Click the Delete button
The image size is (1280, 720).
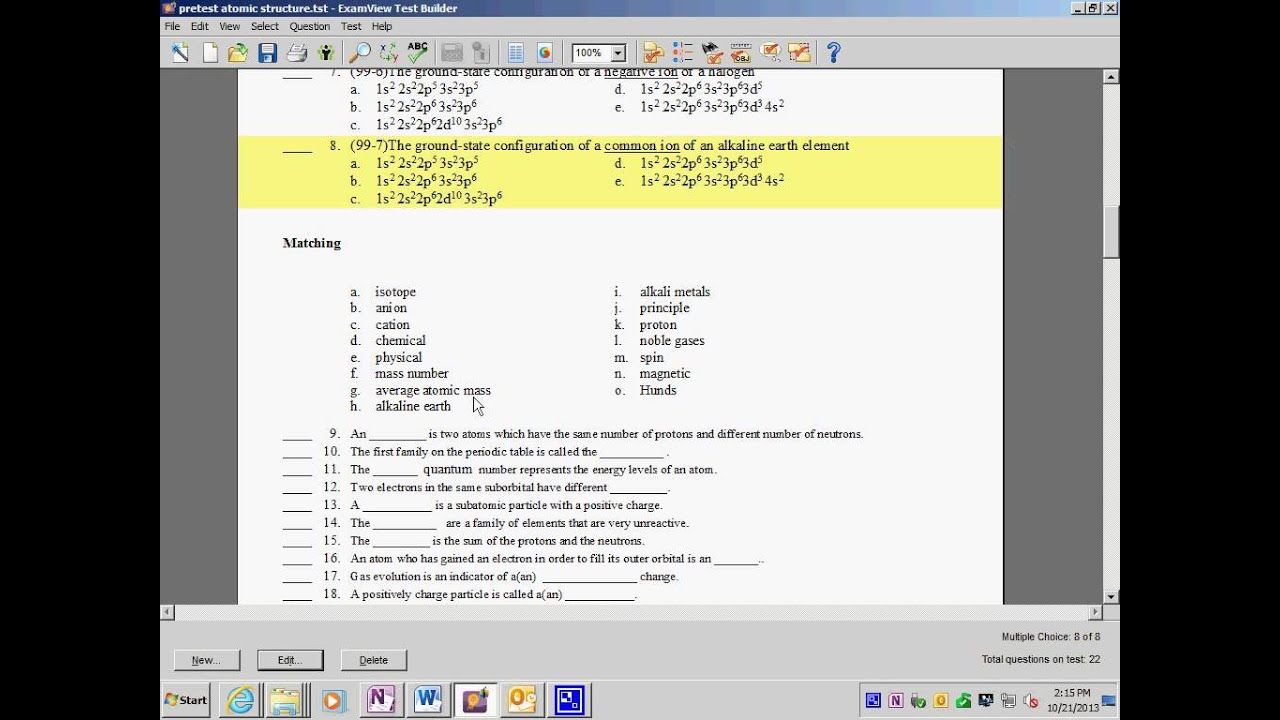(373, 660)
